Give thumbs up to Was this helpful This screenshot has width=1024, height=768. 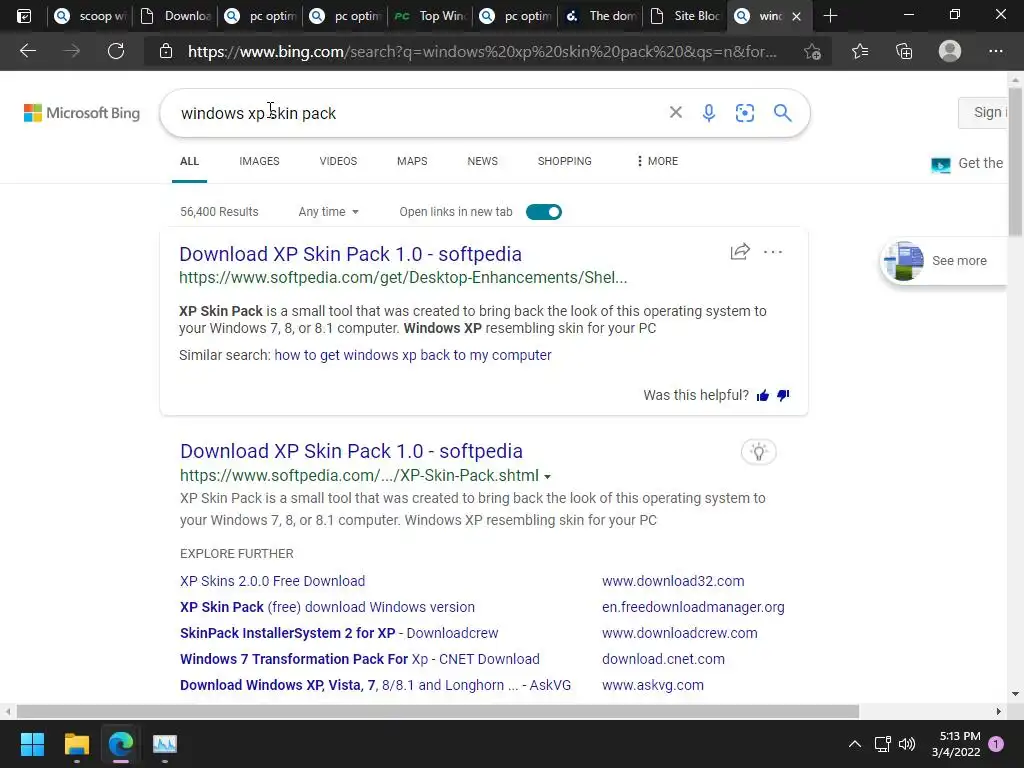(x=762, y=395)
